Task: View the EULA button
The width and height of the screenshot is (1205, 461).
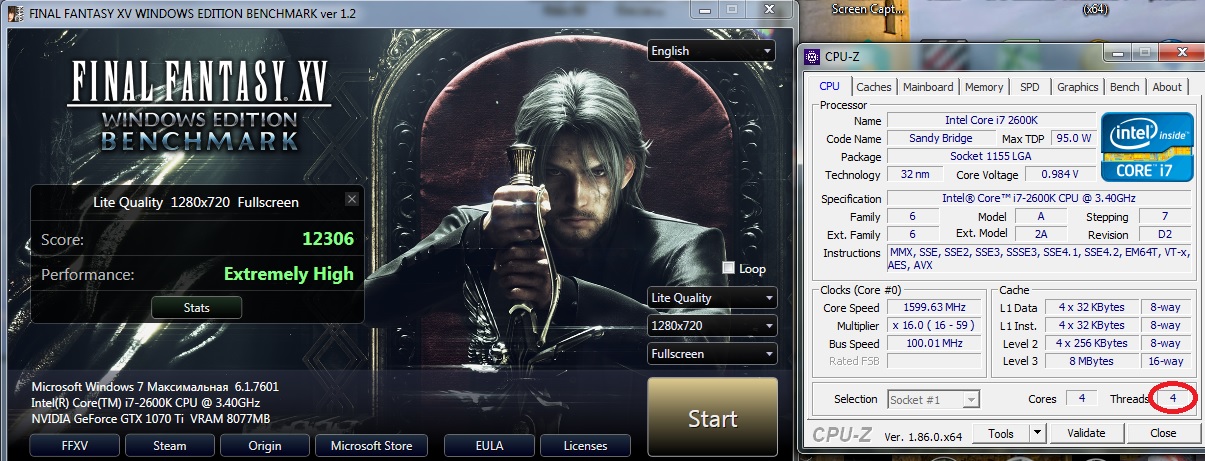Action: (x=489, y=445)
